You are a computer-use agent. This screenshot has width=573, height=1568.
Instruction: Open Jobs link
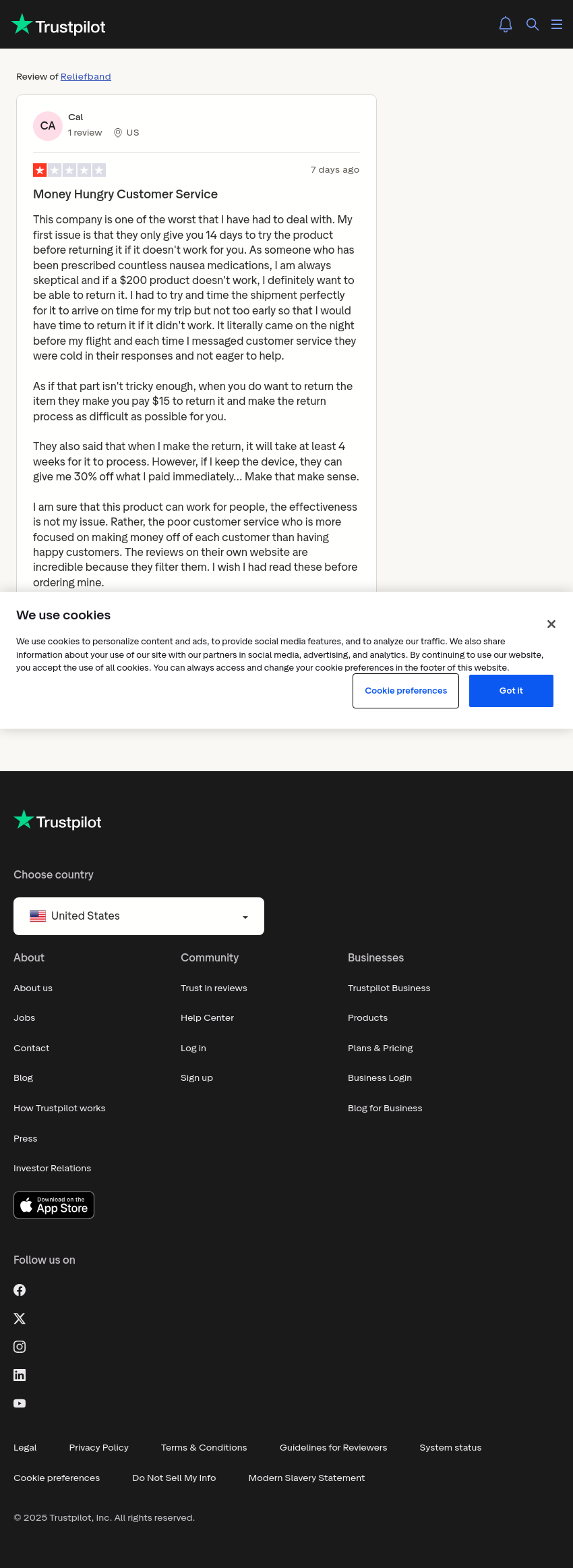(x=24, y=1018)
